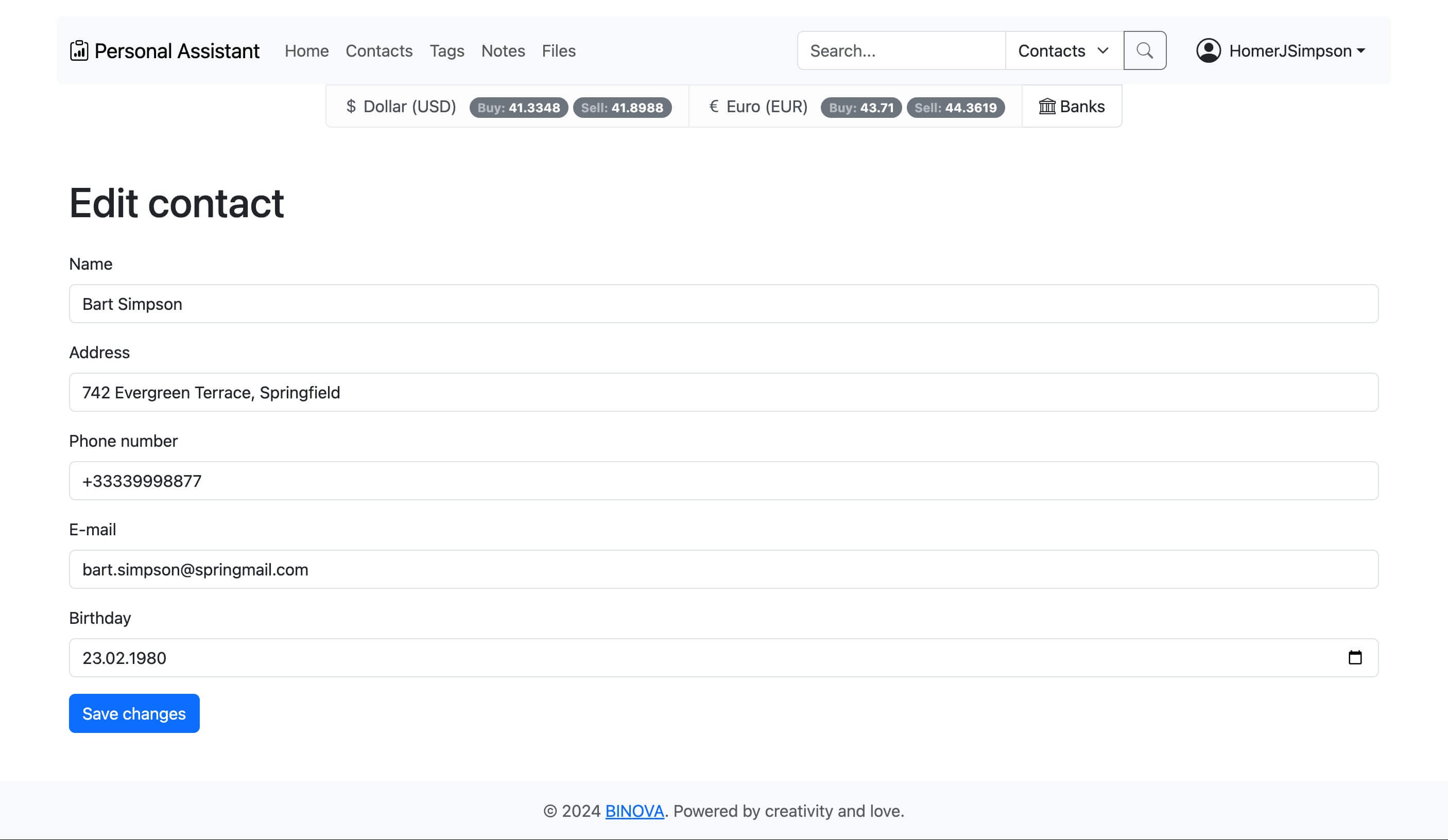Go to the Home page
The image size is (1448, 840).
point(307,50)
